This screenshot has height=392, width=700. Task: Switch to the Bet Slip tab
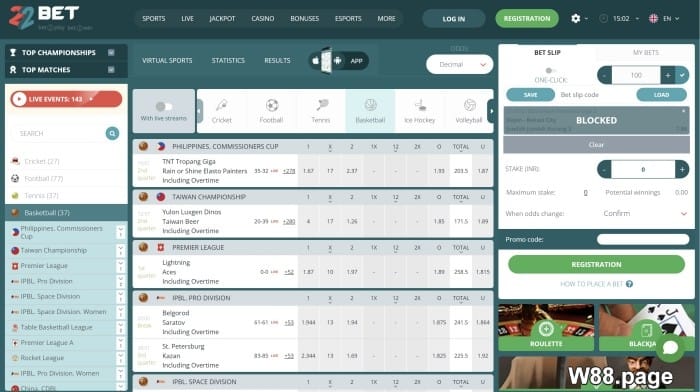click(547, 53)
